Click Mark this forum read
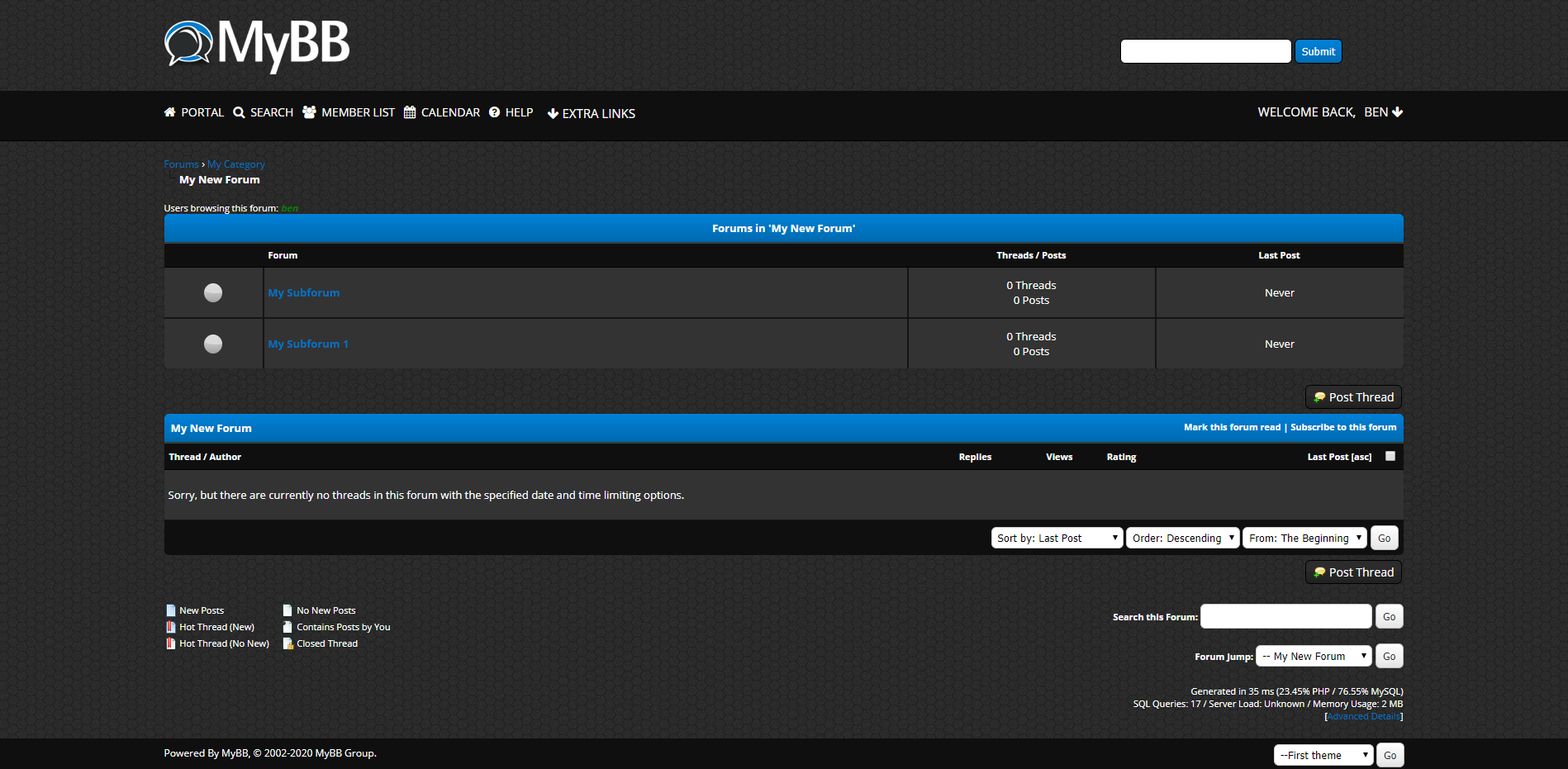Viewport: 1568px width, 769px height. [x=1232, y=427]
